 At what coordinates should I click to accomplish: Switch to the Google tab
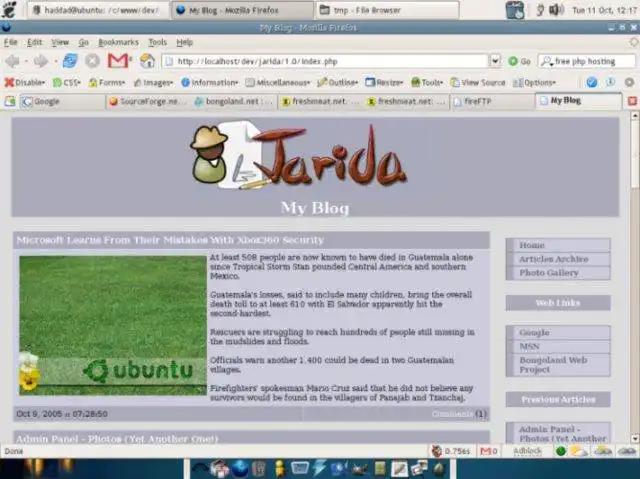pos(61,101)
